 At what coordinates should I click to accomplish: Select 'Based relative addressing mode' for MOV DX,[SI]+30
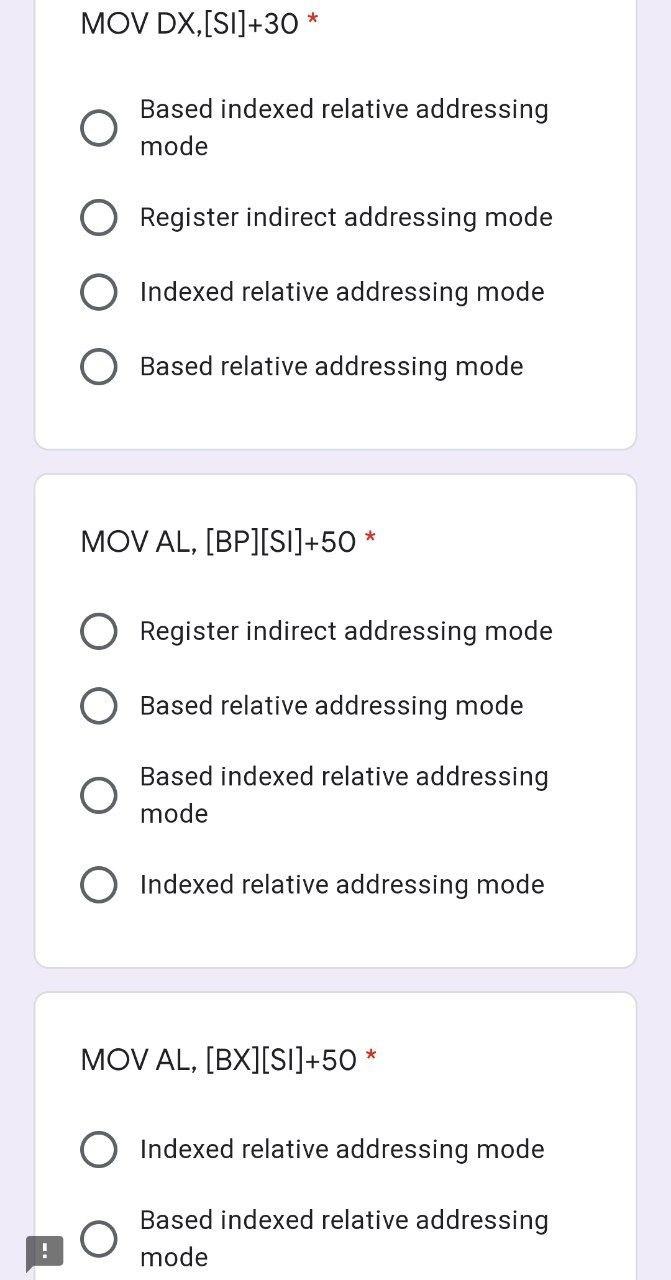pyautogui.click(x=98, y=366)
